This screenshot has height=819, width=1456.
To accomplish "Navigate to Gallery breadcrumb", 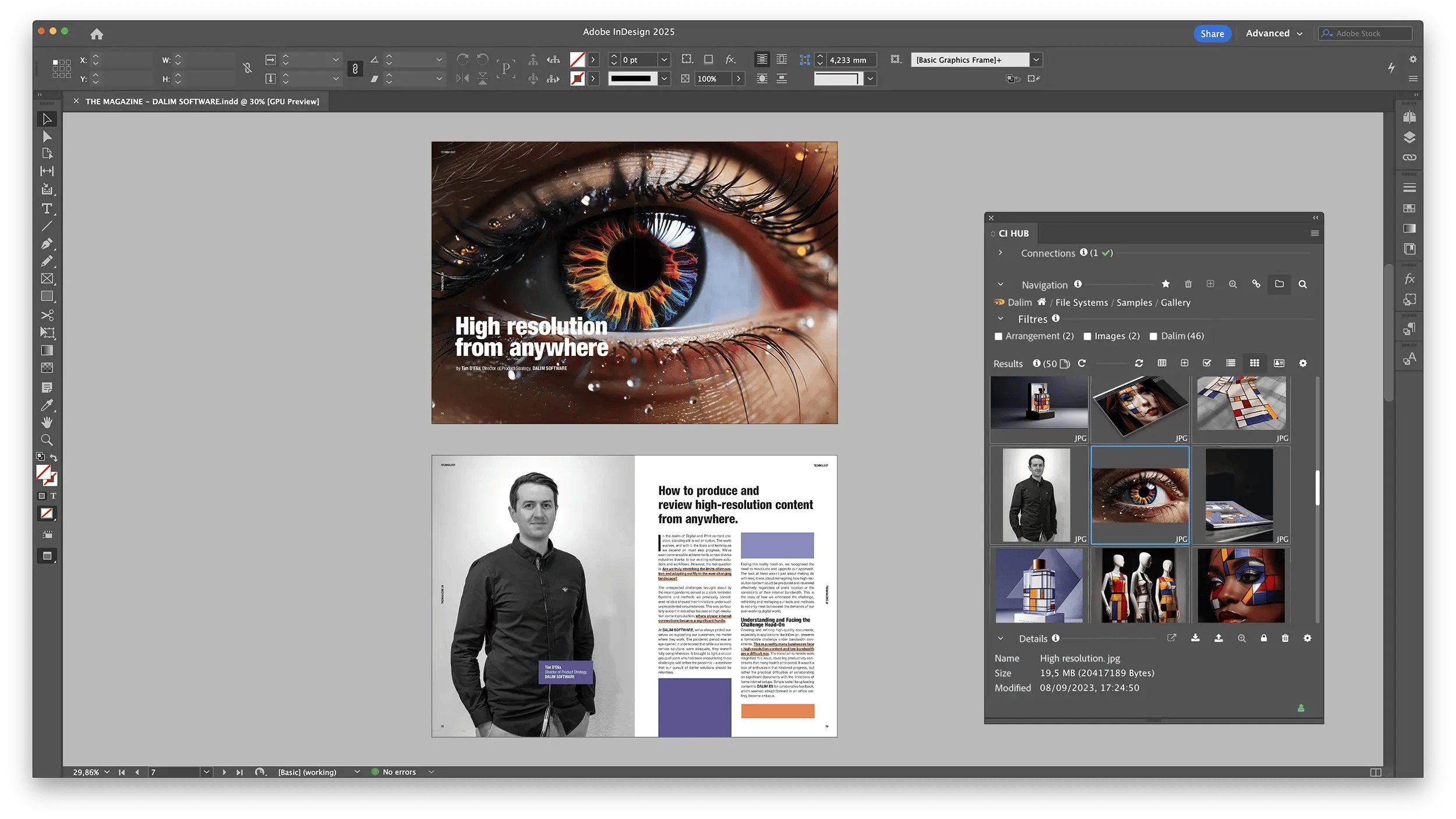I will 1175,303.
